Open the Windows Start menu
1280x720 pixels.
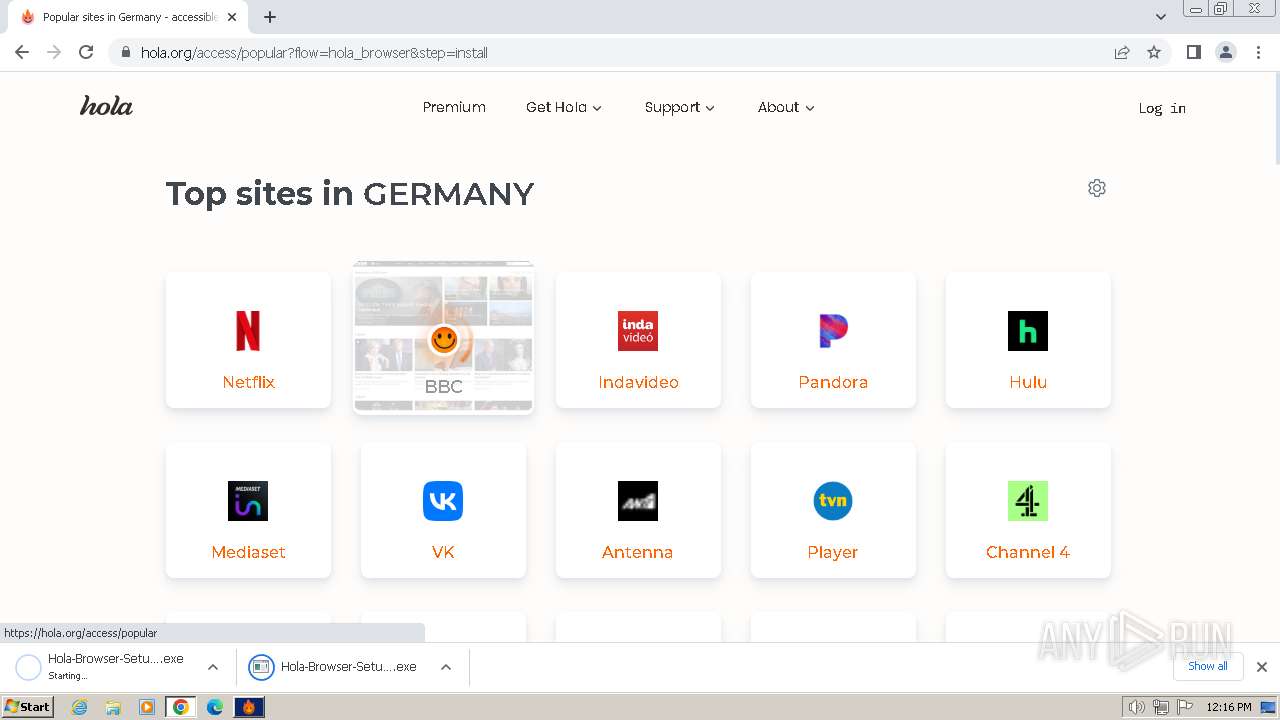tap(28, 707)
